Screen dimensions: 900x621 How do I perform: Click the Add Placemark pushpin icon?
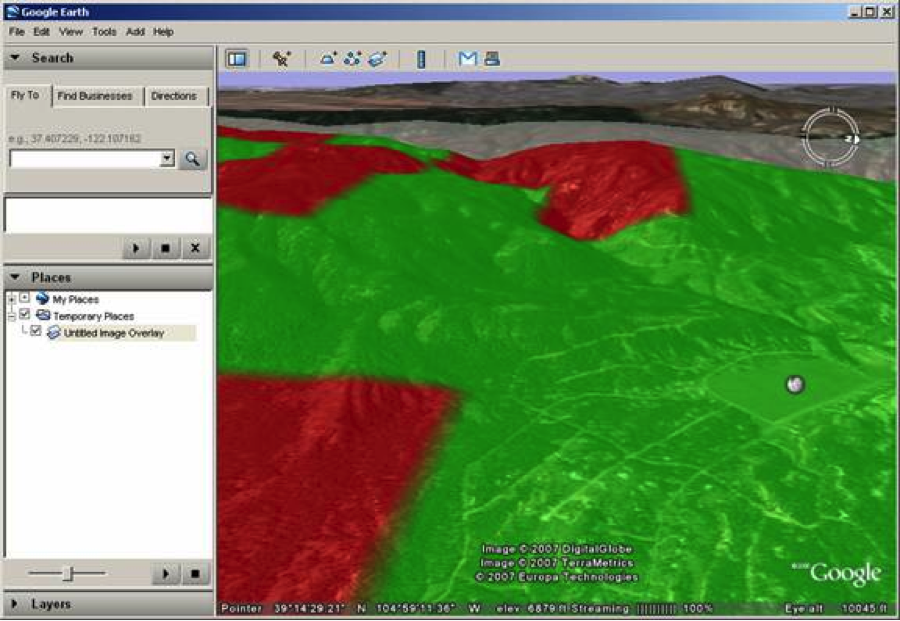pos(282,59)
